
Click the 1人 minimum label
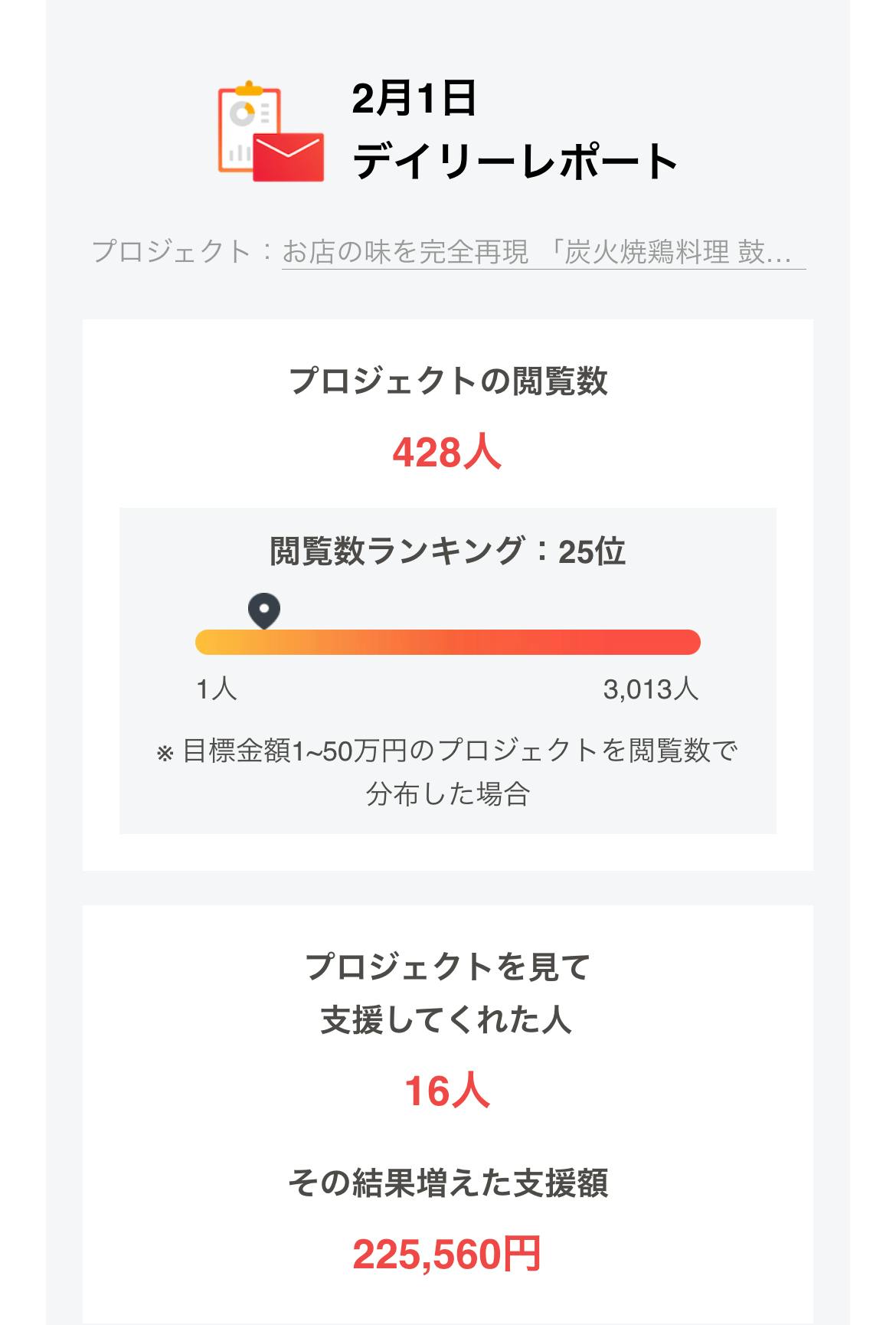coord(217,689)
